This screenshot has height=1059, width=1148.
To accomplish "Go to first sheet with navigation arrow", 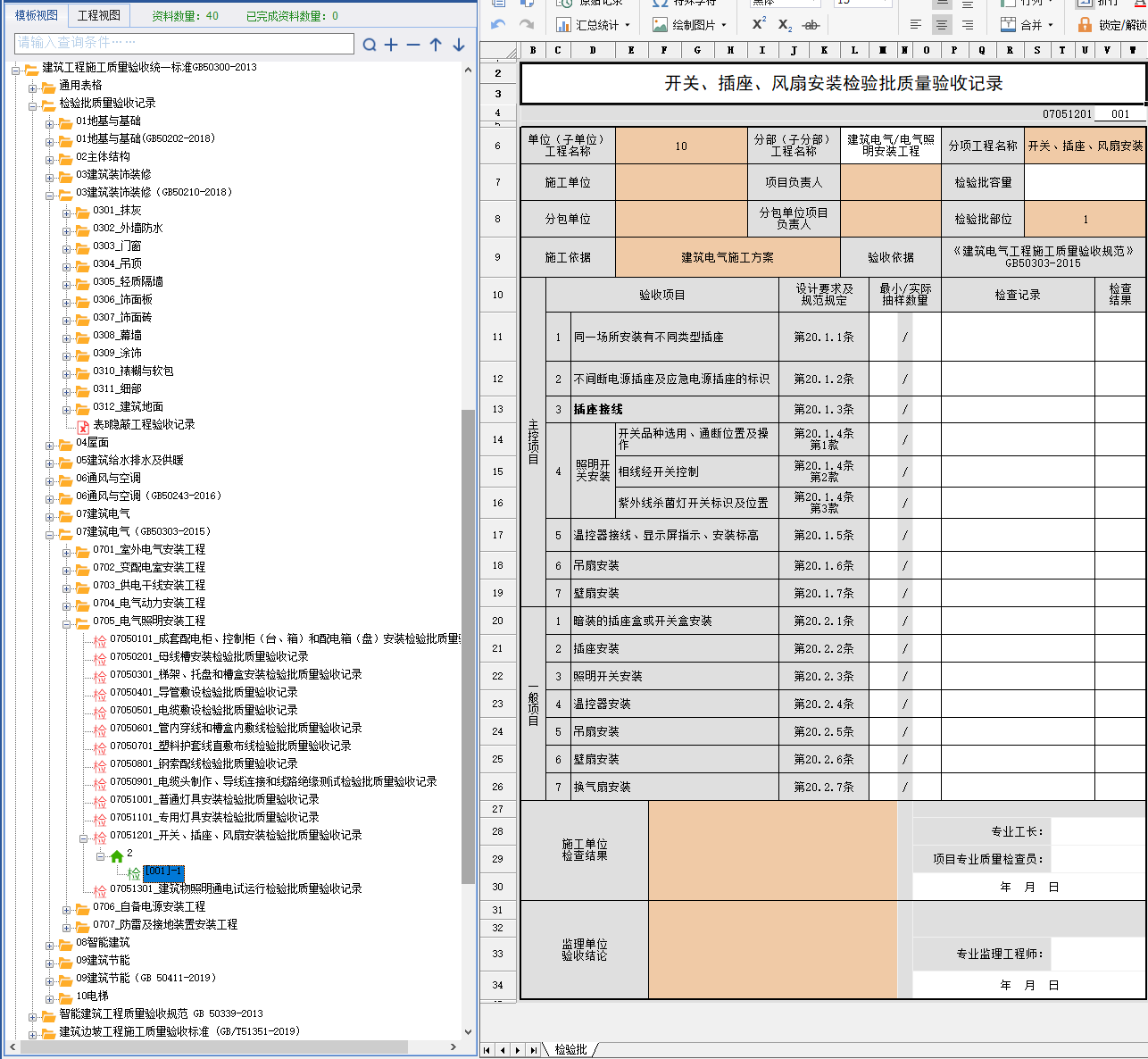I will click(487, 1050).
